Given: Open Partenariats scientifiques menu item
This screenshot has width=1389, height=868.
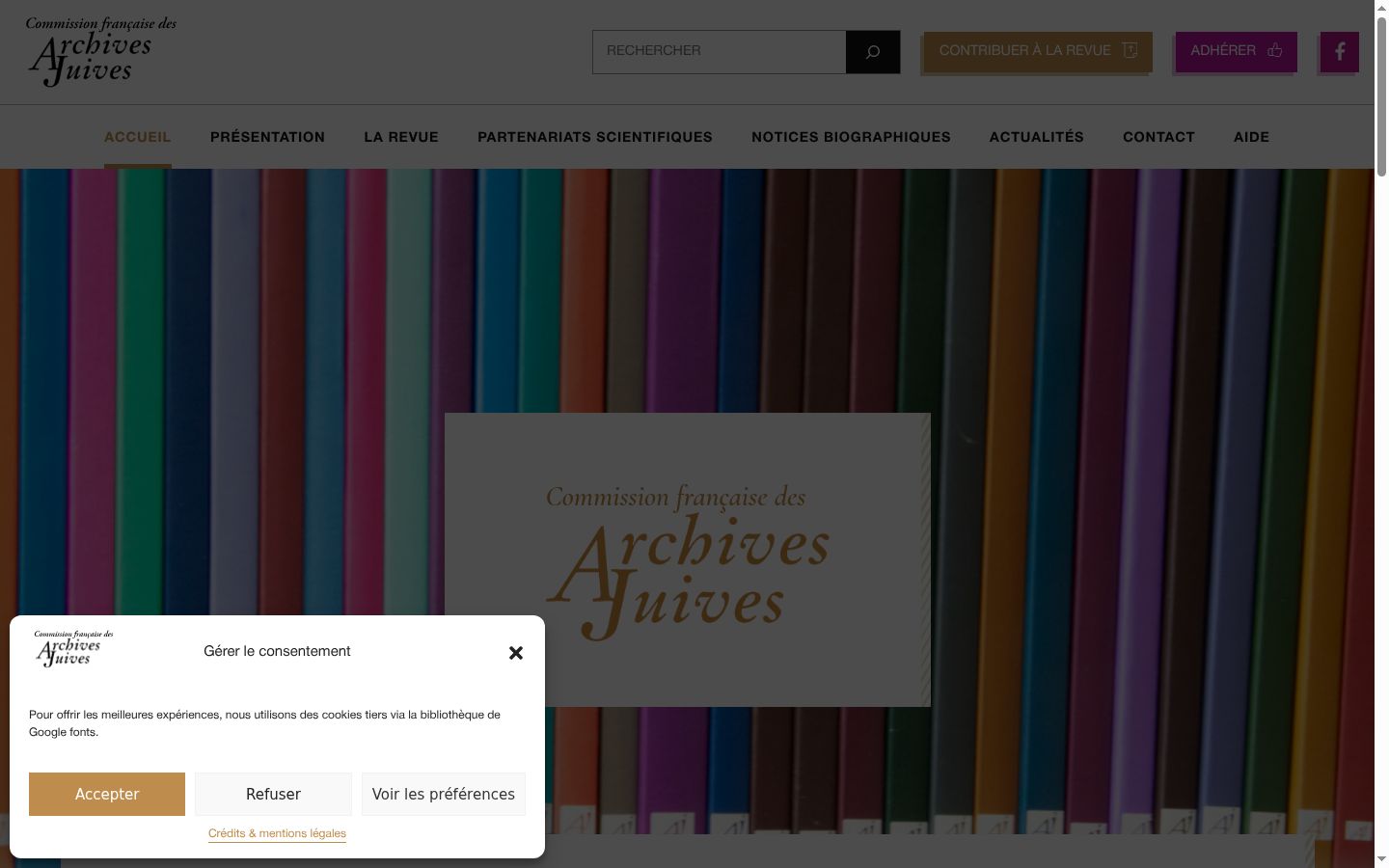Looking at the screenshot, I should [595, 137].
